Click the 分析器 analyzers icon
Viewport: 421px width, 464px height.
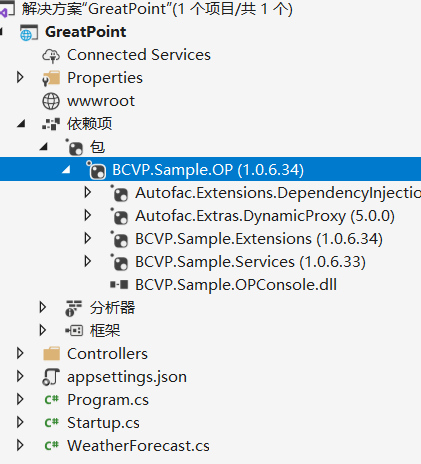[x=74, y=308]
